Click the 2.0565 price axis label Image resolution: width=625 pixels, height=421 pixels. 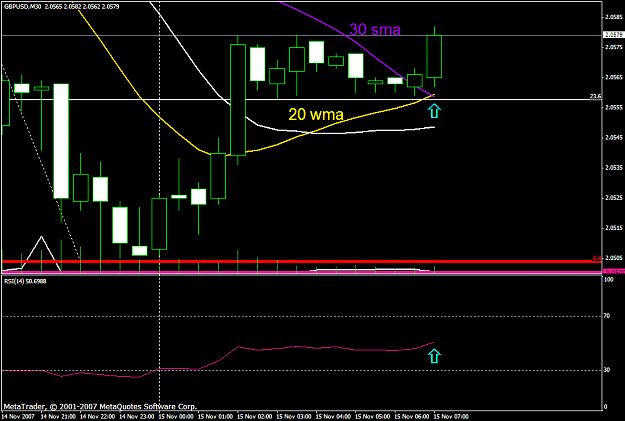click(x=614, y=77)
